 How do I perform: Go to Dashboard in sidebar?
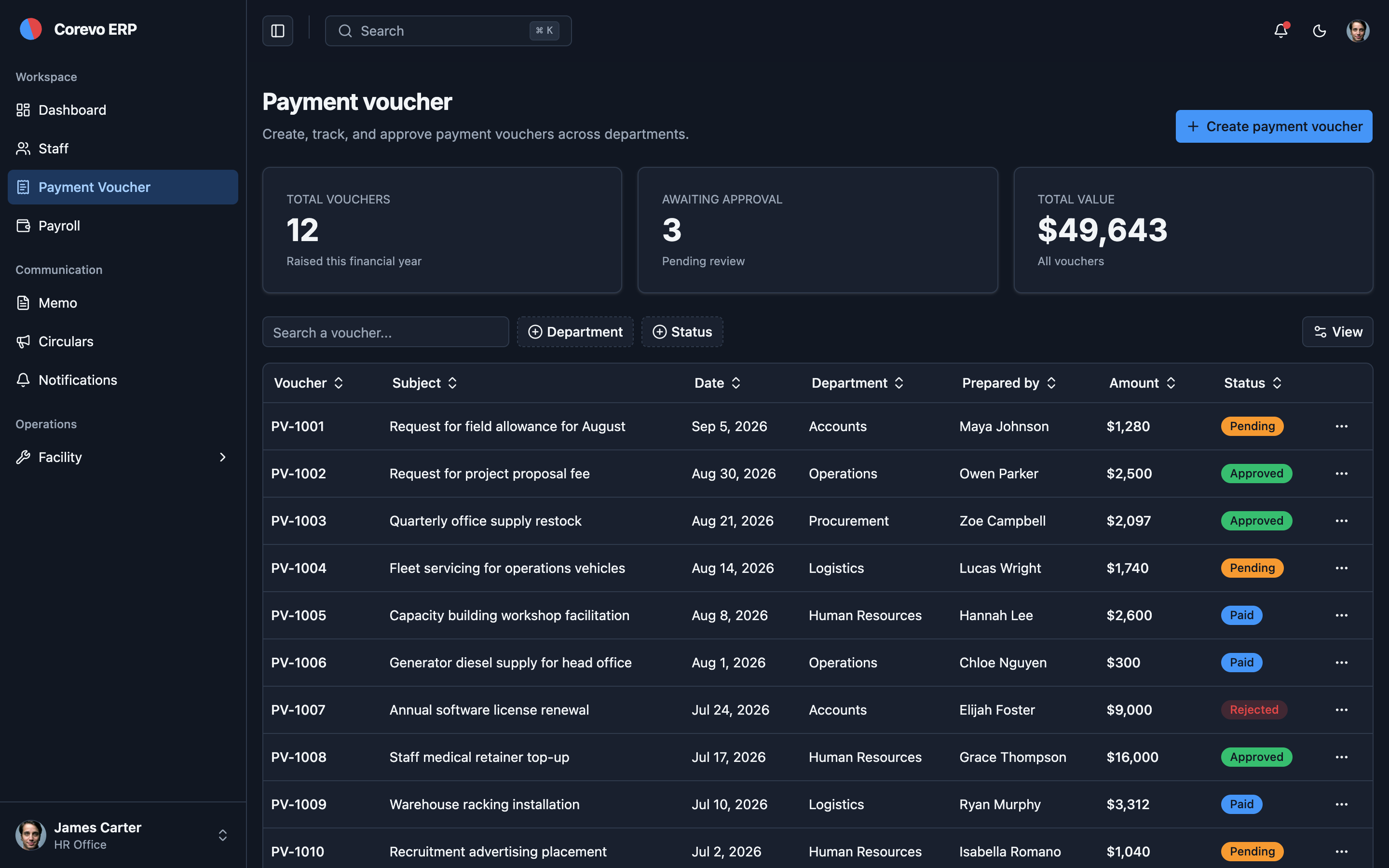123,110
